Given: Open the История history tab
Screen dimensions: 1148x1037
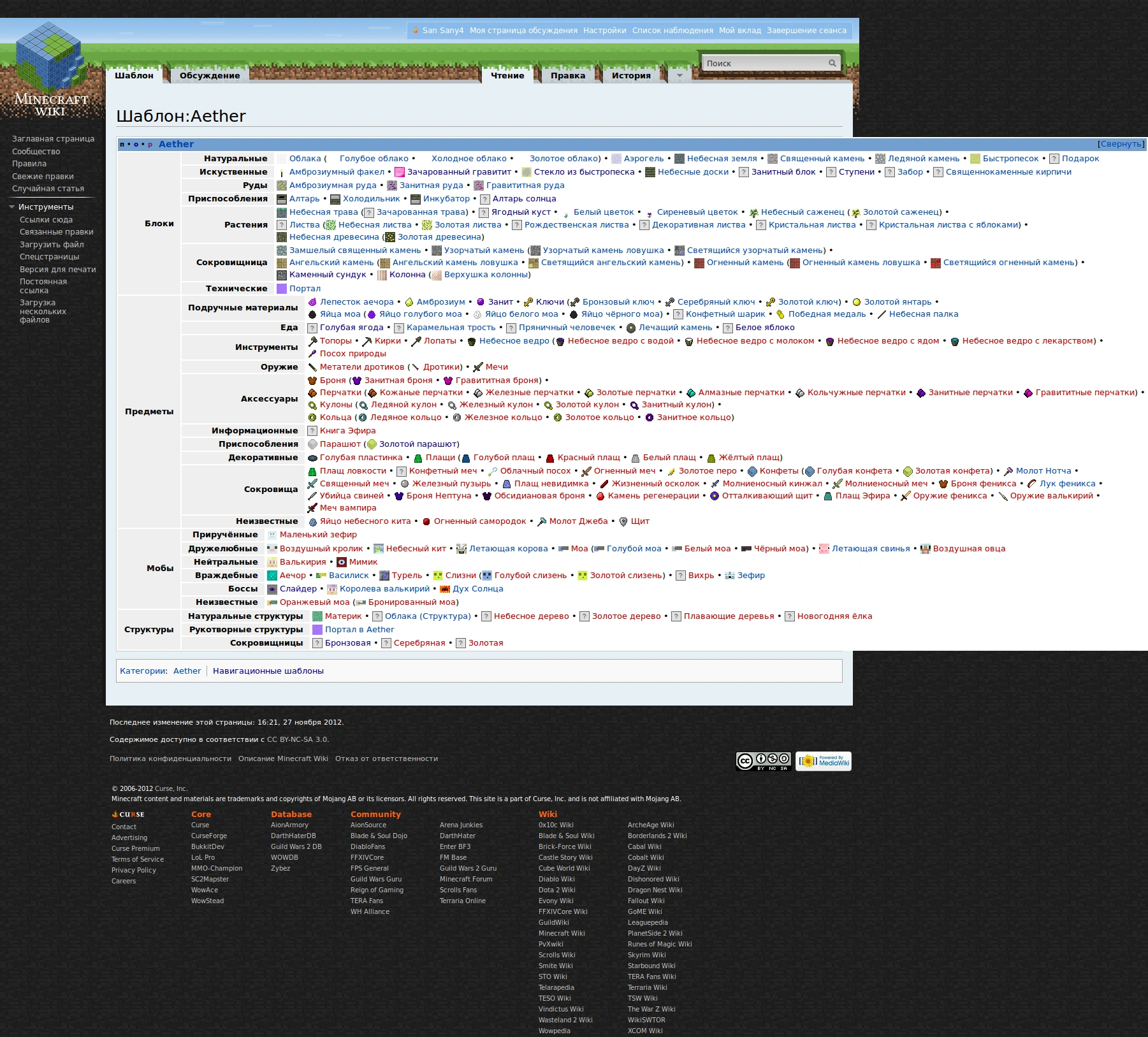Looking at the screenshot, I should [x=631, y=75].
